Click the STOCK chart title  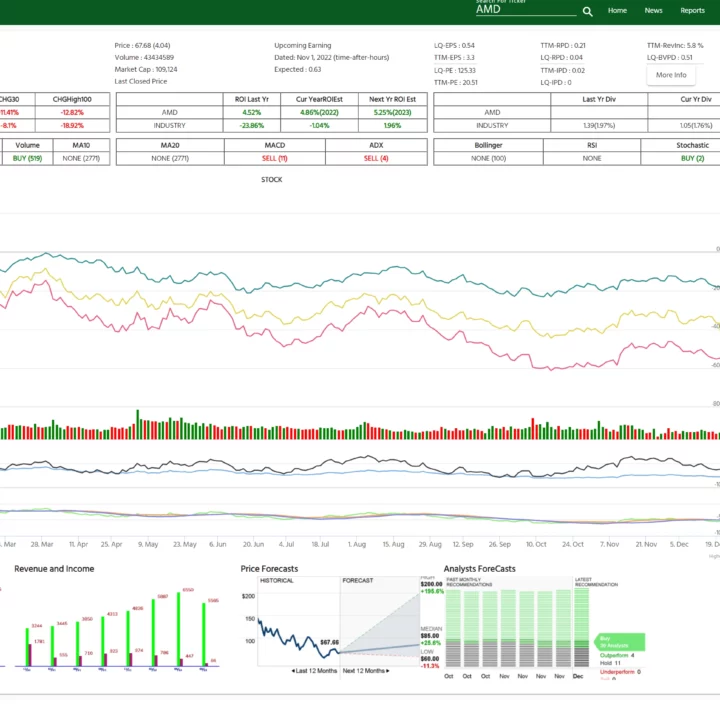click(x=271, y=180)
